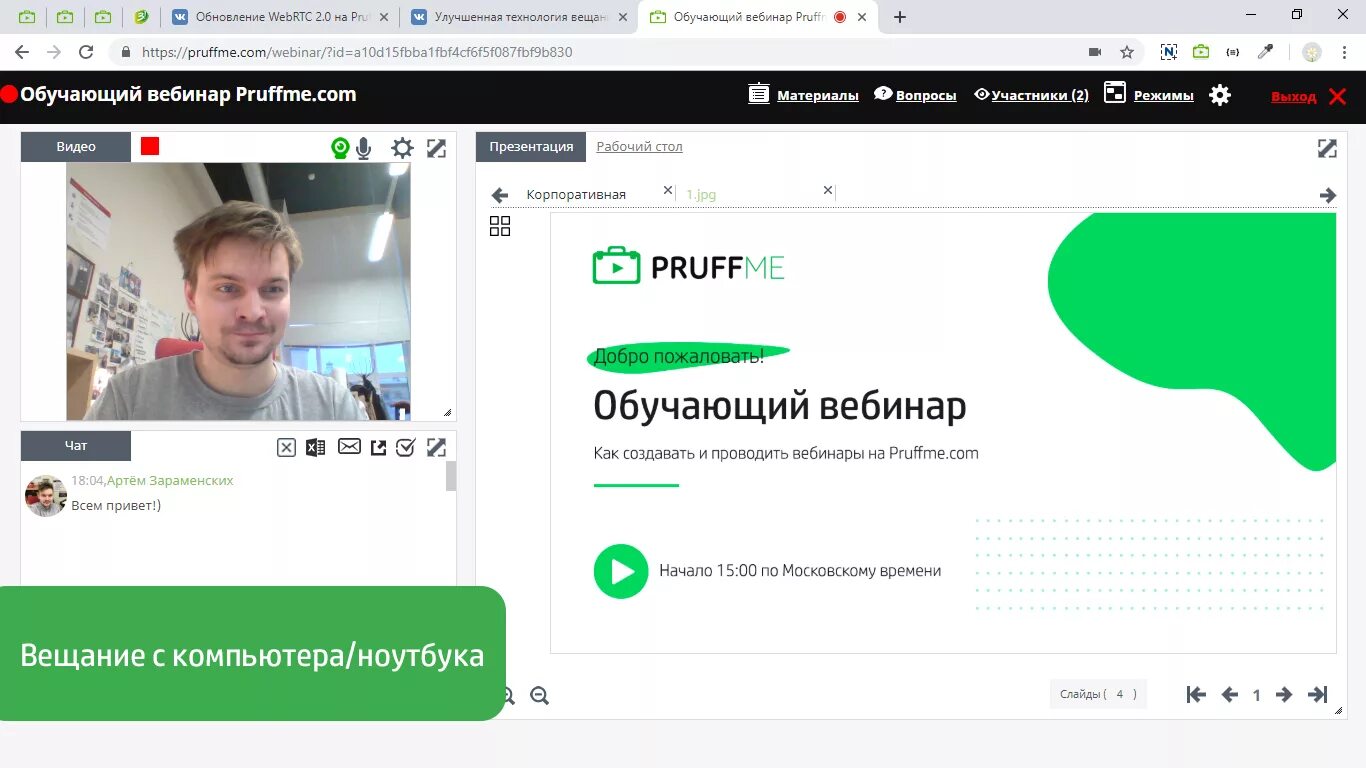Go to the previous slide
The width and height of the screenshot is (1366, 768).
(x=1230, y=694)
